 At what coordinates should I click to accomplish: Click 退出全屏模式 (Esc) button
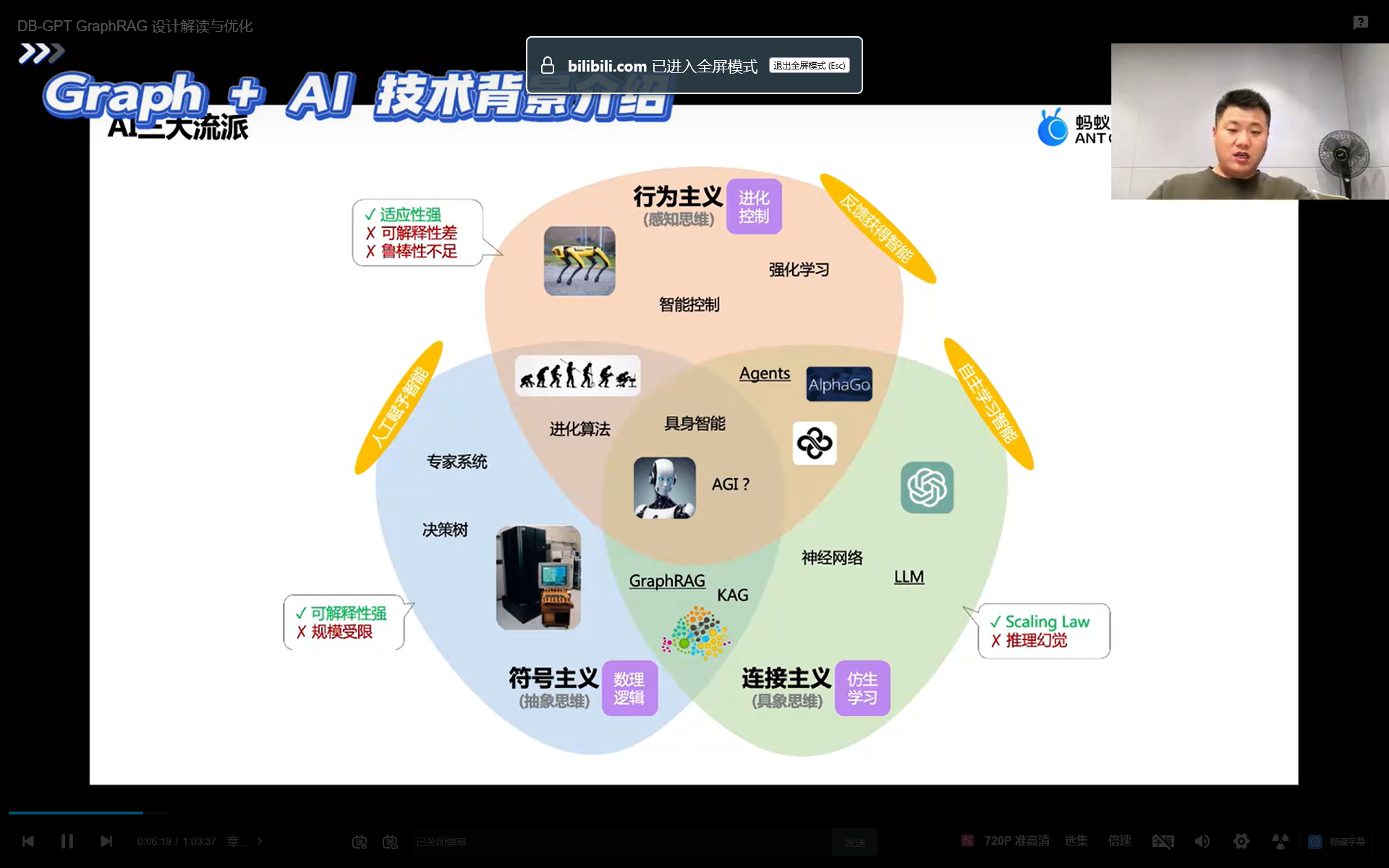pyautogui.click(x=809, y=66)
